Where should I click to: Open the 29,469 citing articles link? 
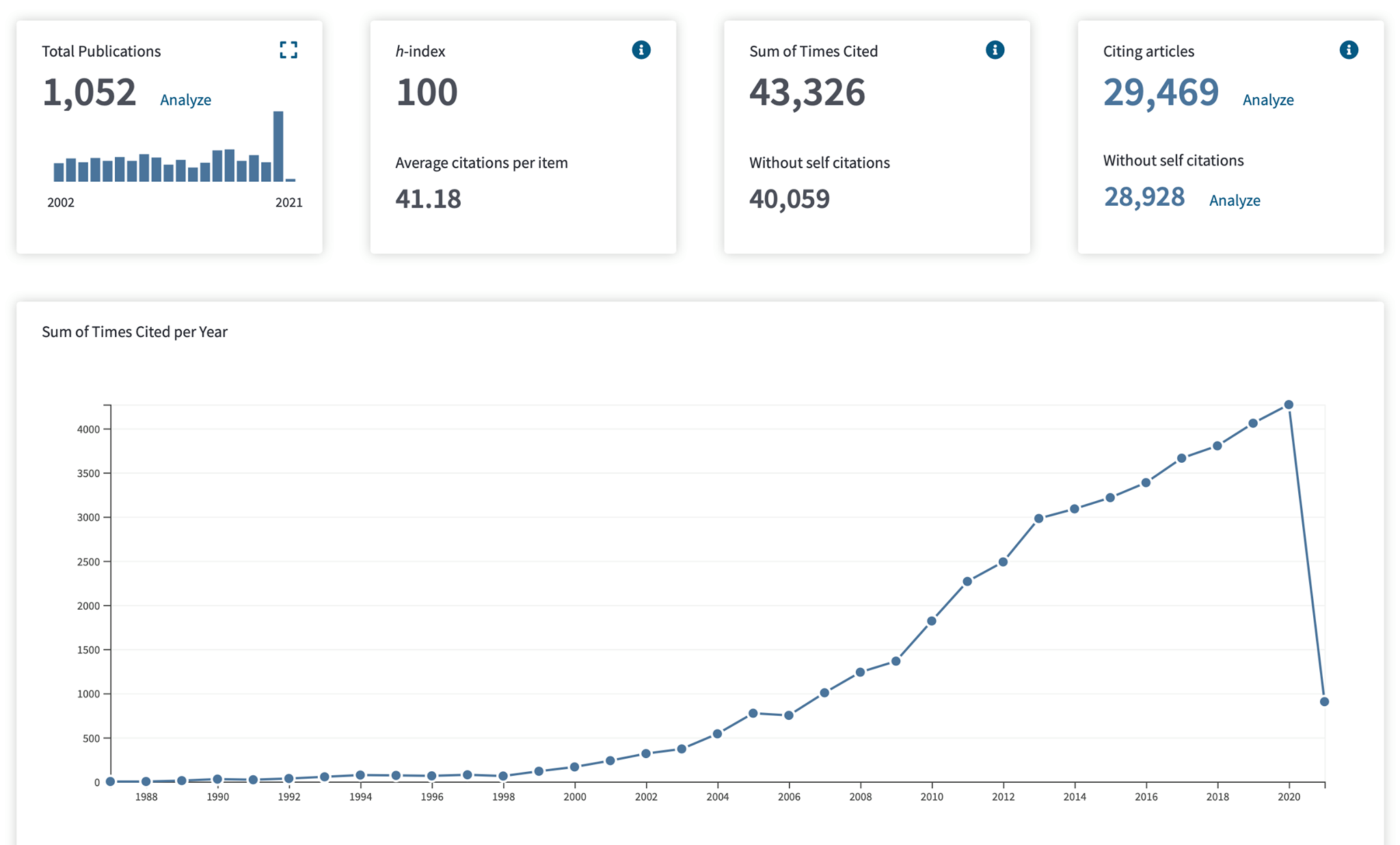tap(1161, 92)
